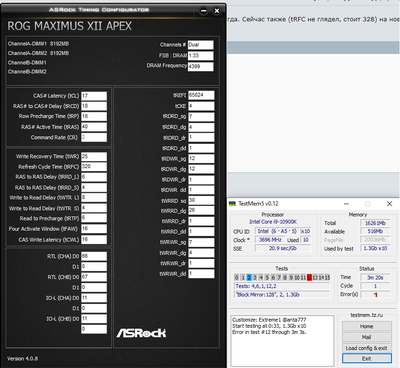Click the TestMem5 app icon in title bar
Image resolution: width=400 pixels, height=368 pixels.
(232, 204)
